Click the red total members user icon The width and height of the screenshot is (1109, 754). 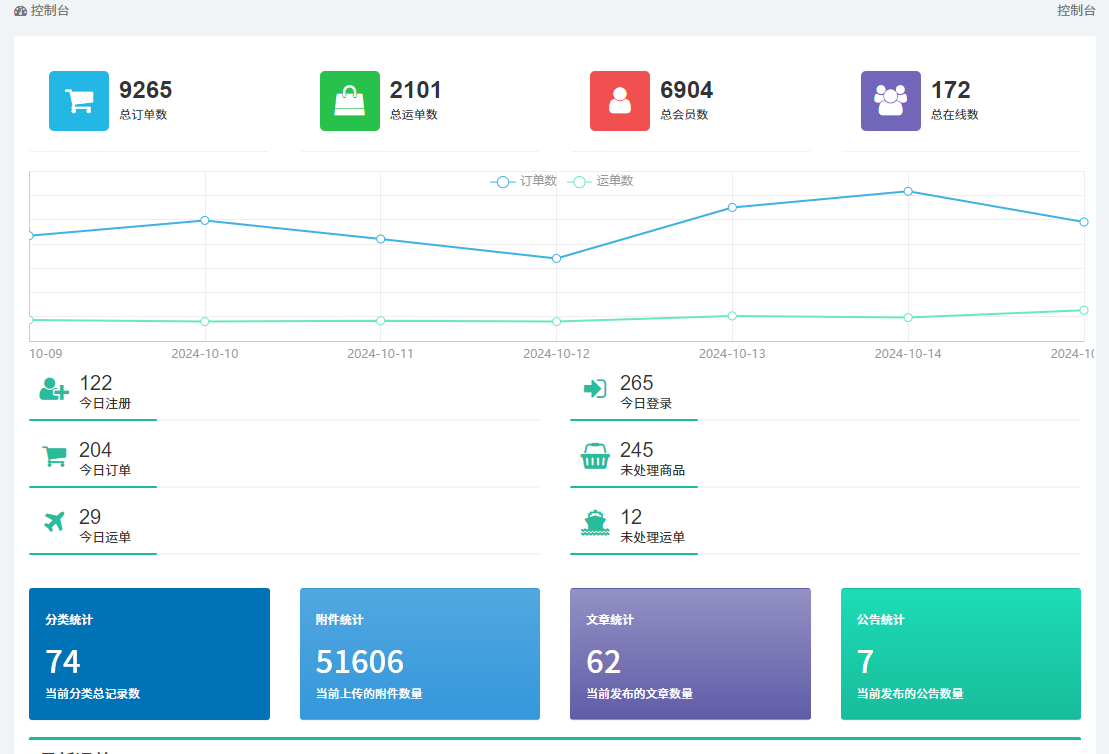620,101
